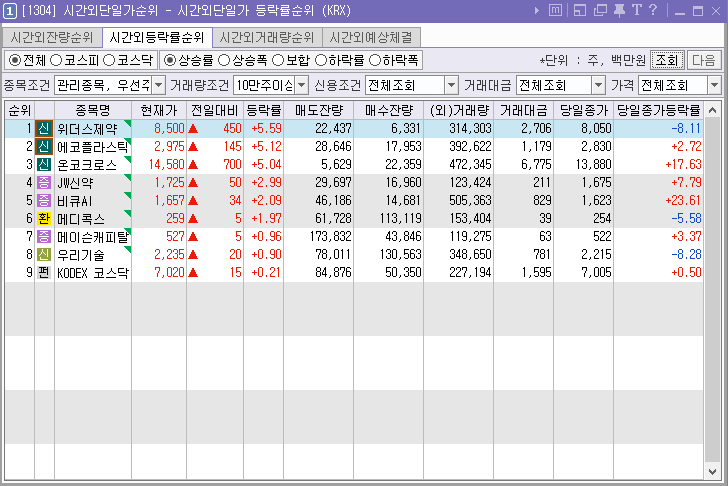
Task: Open the 가격 dropdown
Action: (x=715, y=85)
